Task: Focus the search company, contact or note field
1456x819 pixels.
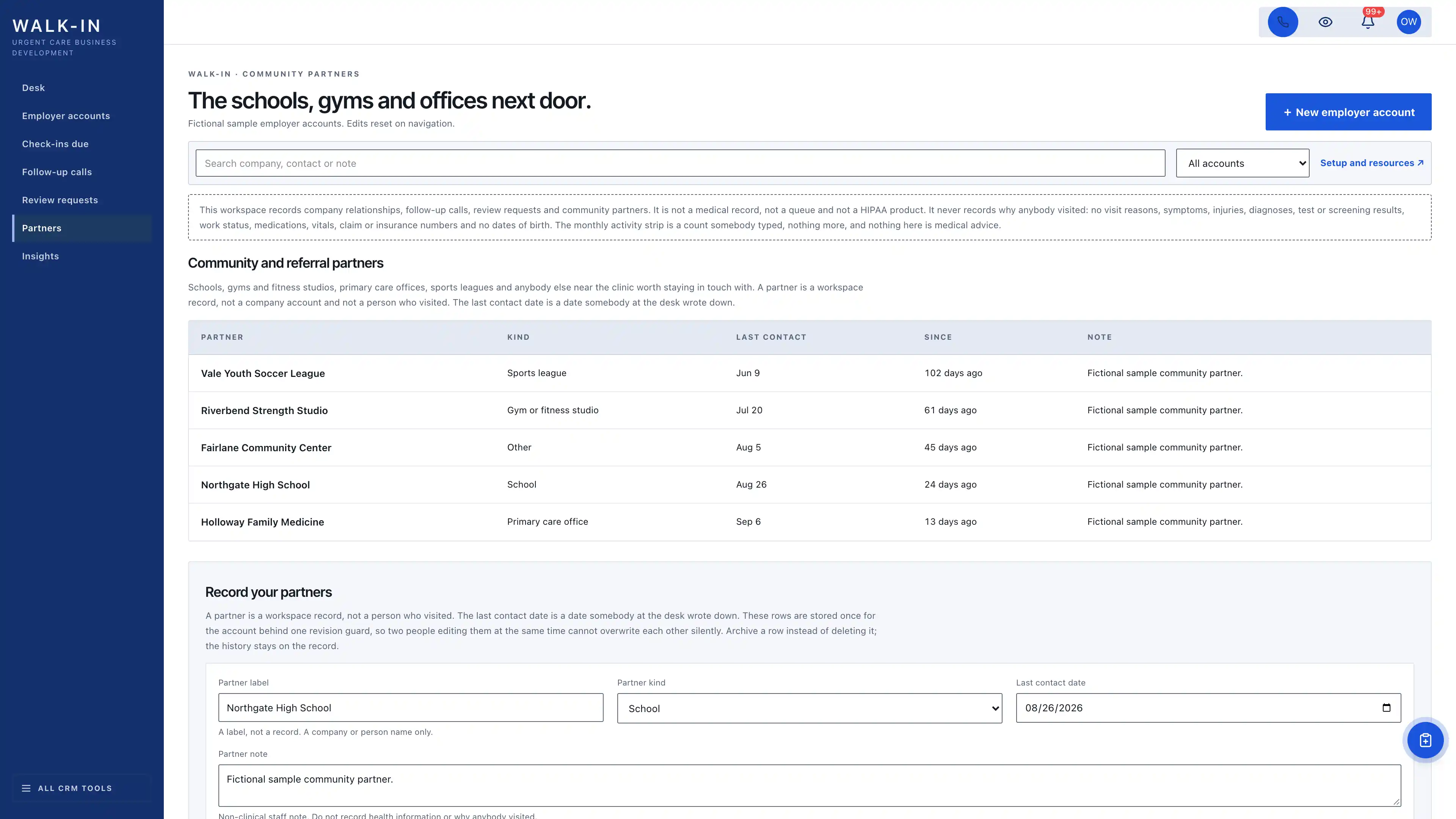Action: click(680, 163)
